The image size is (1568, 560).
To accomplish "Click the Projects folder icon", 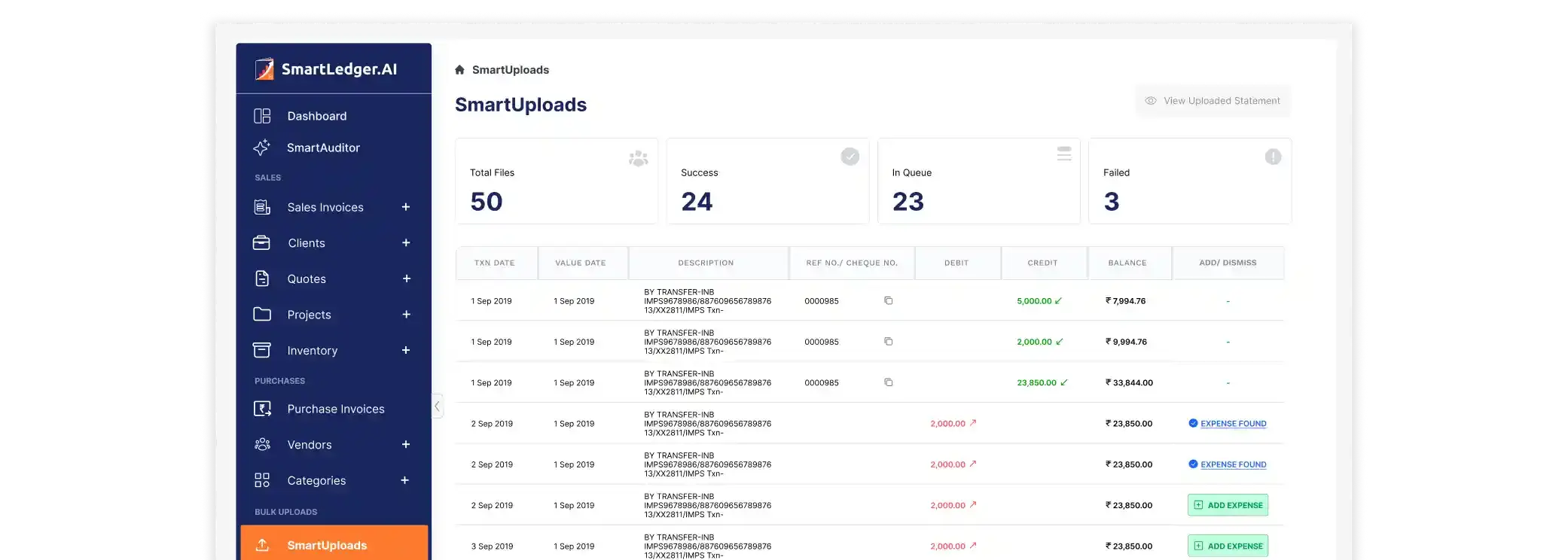I will click(262, 314).
